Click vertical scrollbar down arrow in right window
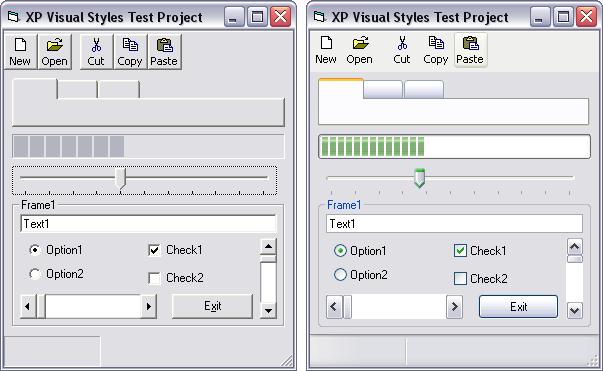 575,310
